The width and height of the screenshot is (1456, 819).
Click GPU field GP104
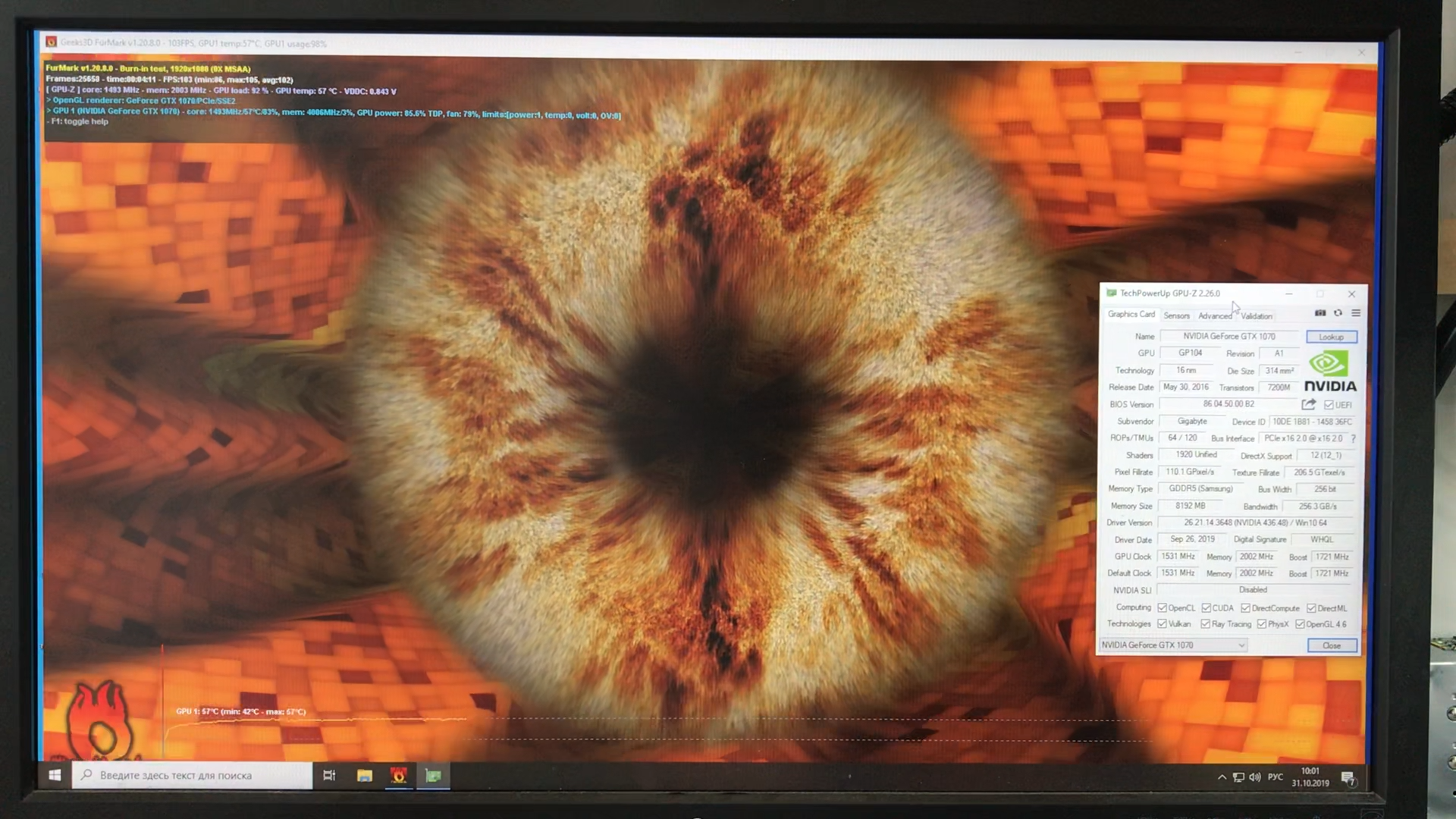[x=1190, y=353]
